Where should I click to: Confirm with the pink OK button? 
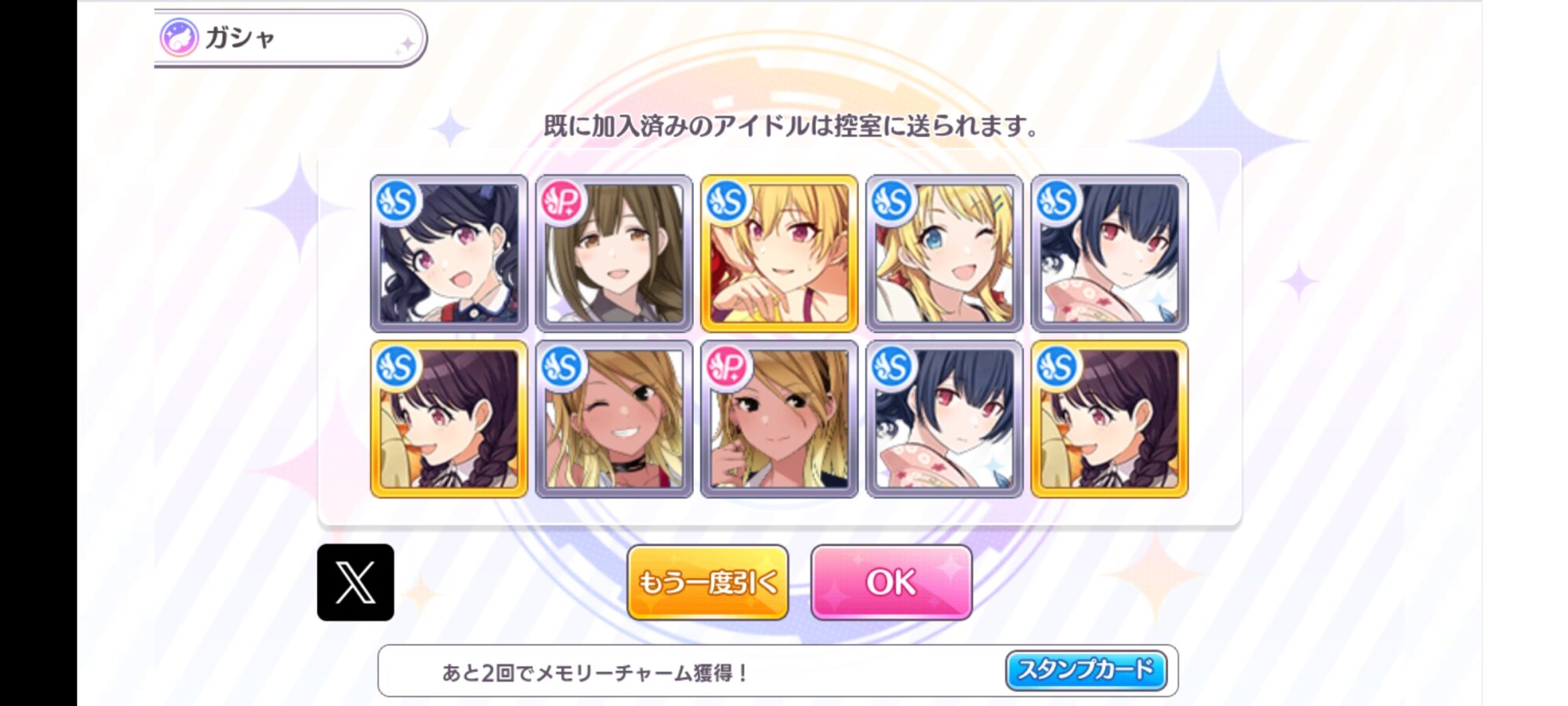click(x=891, y=582)
